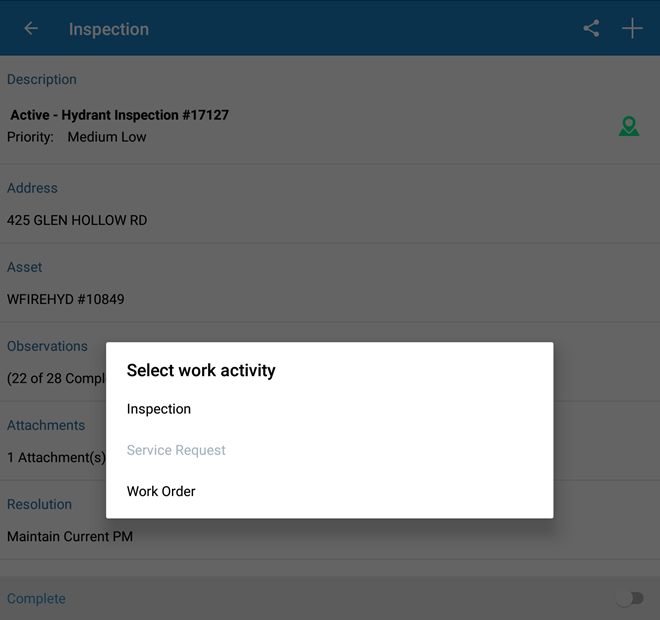Tap the Priority Medium Low line
Screen dimensions: 660x620
tap(77, 137)
